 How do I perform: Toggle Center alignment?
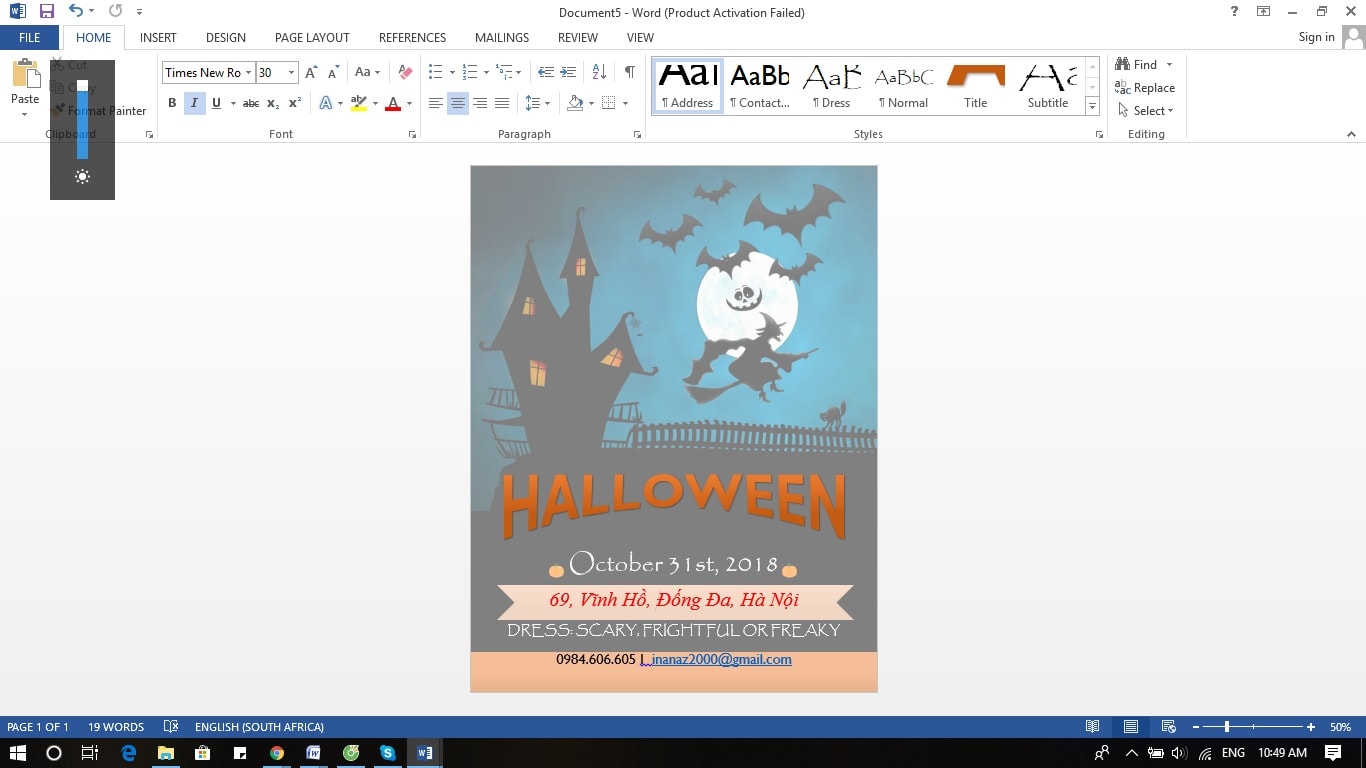[458, 103]
